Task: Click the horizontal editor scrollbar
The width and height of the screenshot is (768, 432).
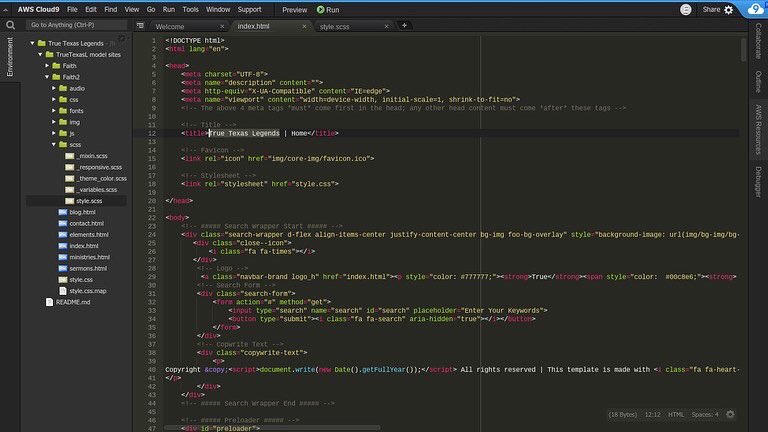Action: 272,428
